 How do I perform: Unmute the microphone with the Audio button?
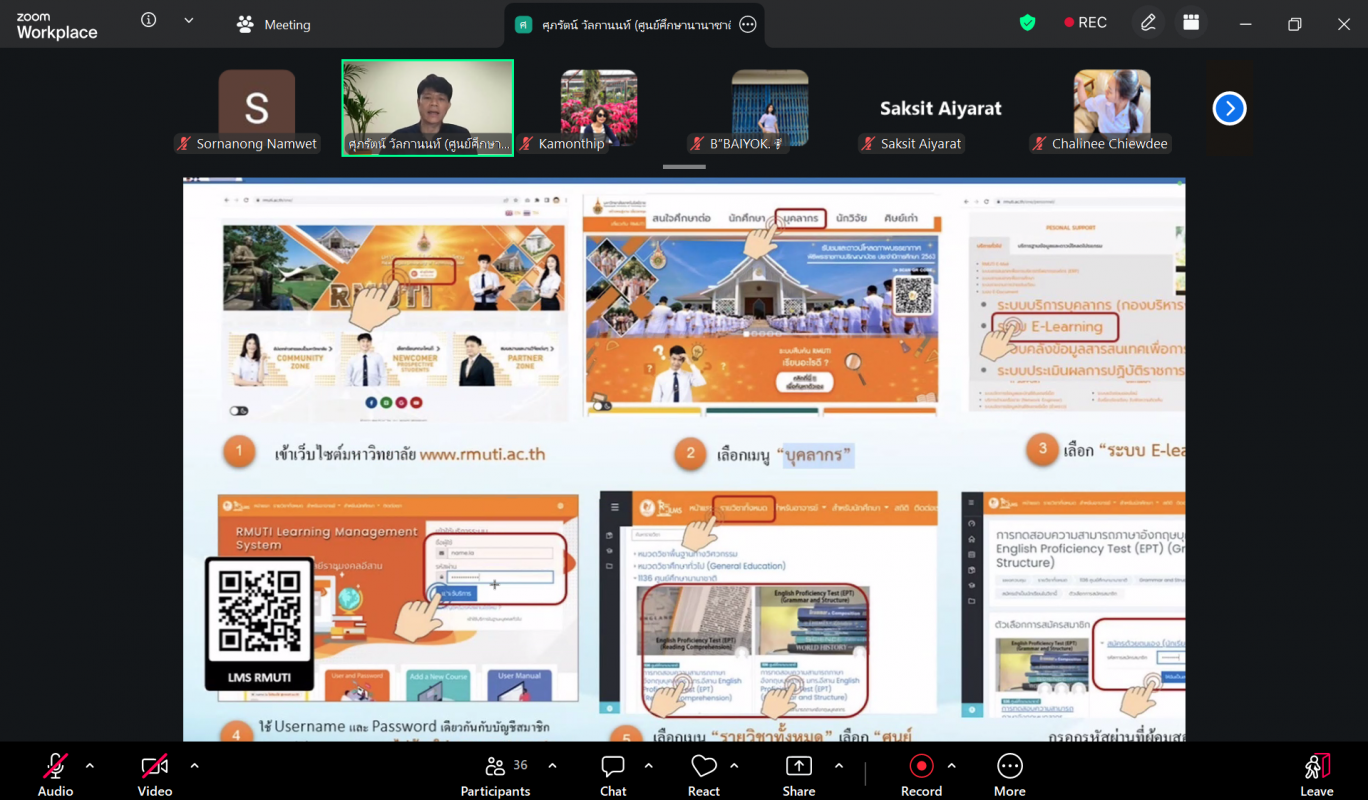(55, 774)
